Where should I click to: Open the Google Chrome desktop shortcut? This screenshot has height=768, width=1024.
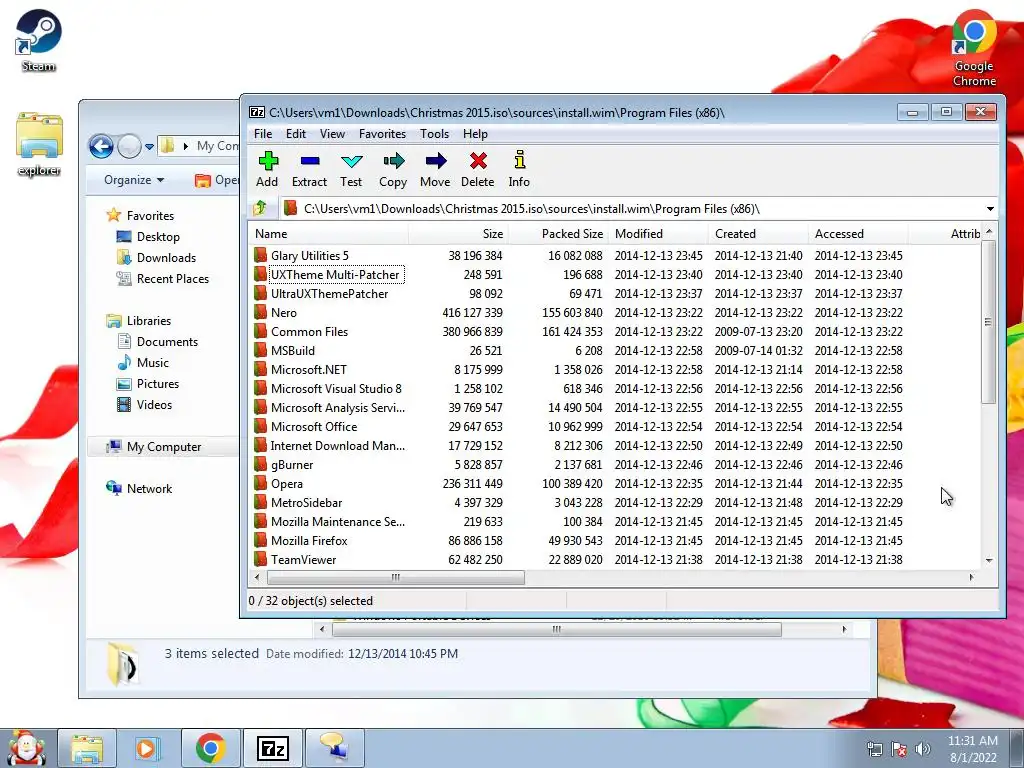point(974,48)
